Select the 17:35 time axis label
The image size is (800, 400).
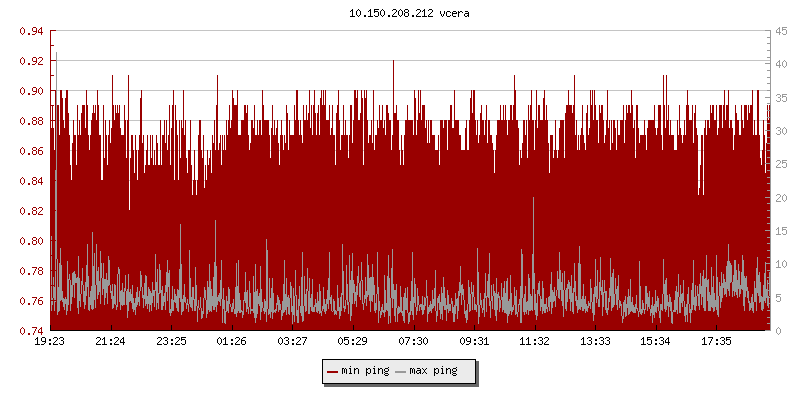tap(717, 342)
